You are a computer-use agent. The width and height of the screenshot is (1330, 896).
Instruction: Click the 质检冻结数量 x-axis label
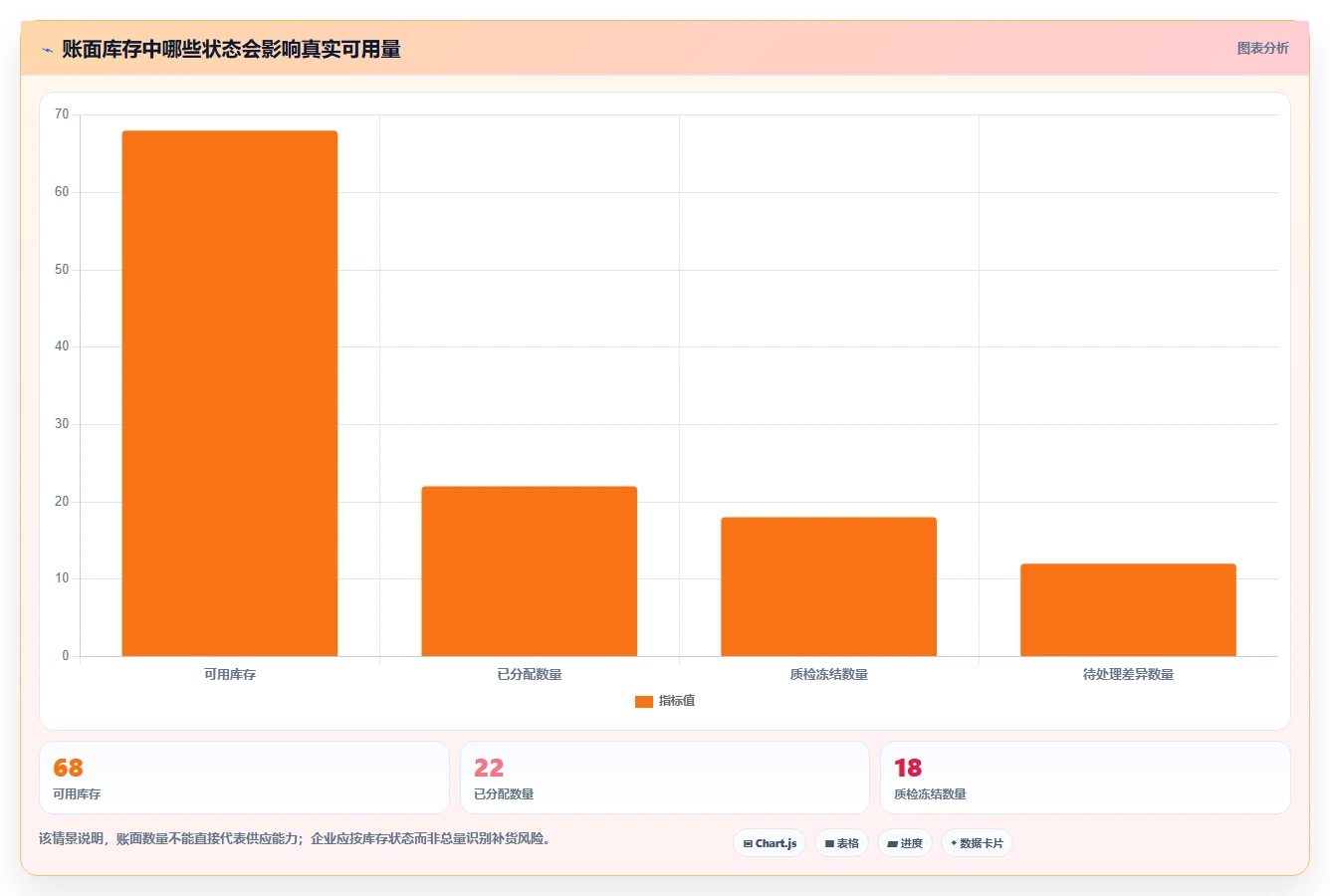click(x=828, y=674)
